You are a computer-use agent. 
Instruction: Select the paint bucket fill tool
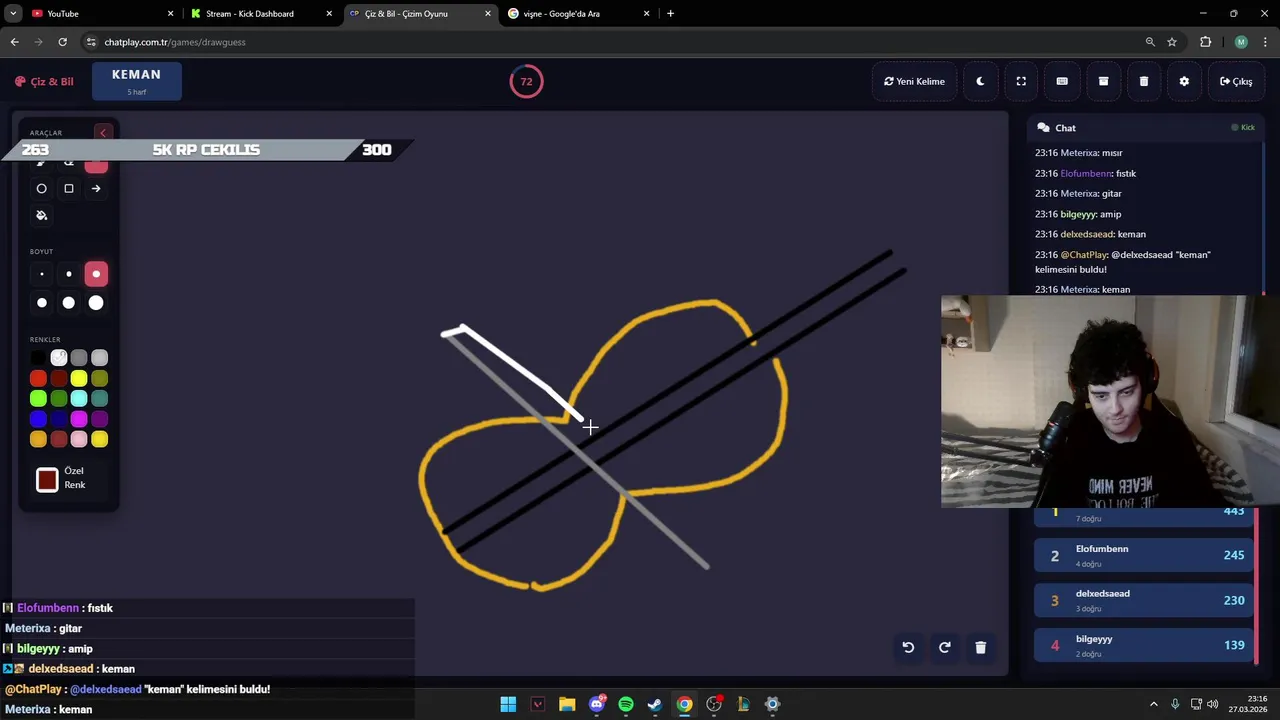[41, 215]
